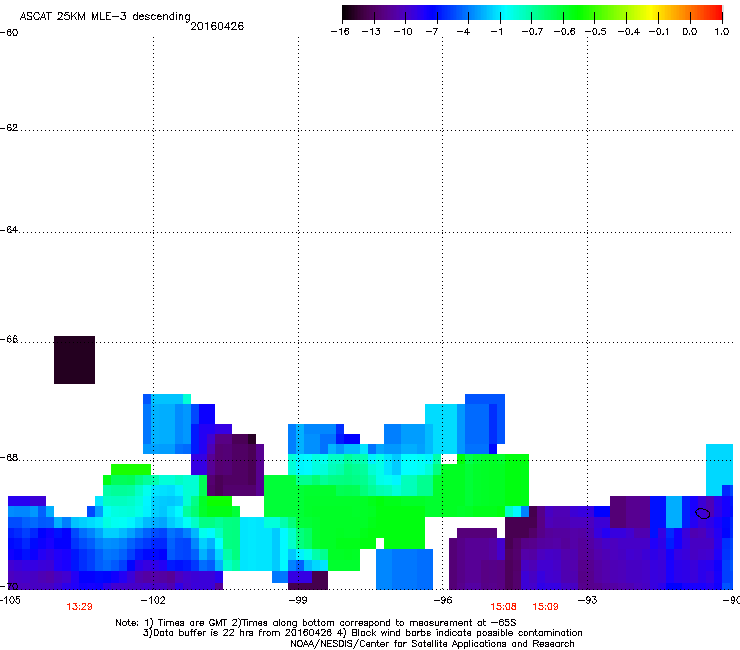Click the 0.0 colorbar label

point(690,32)
